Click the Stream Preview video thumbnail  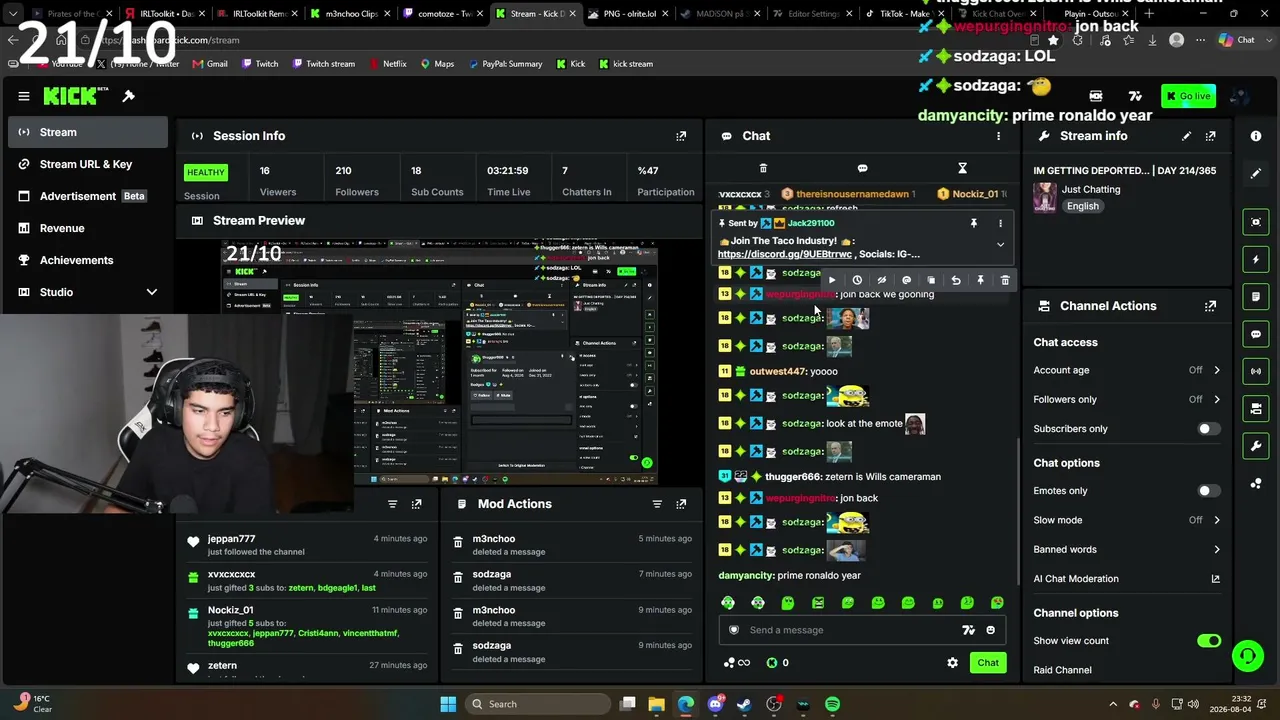(x=440, y=362)
